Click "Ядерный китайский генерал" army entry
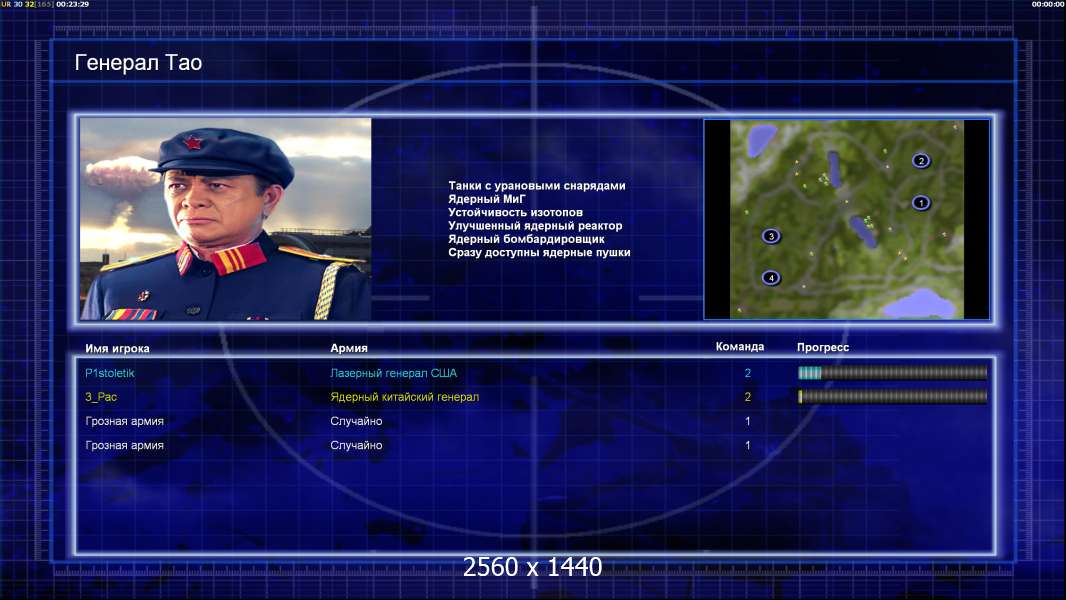 point(405,397)
